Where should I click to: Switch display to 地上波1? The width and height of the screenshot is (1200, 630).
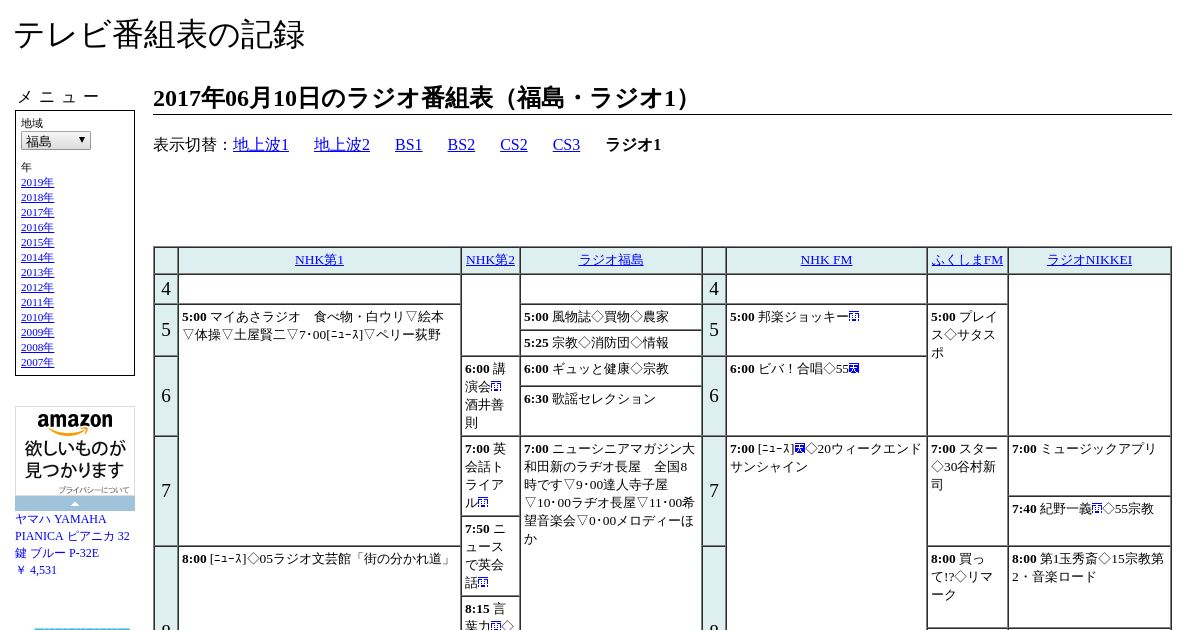(261, 145)
